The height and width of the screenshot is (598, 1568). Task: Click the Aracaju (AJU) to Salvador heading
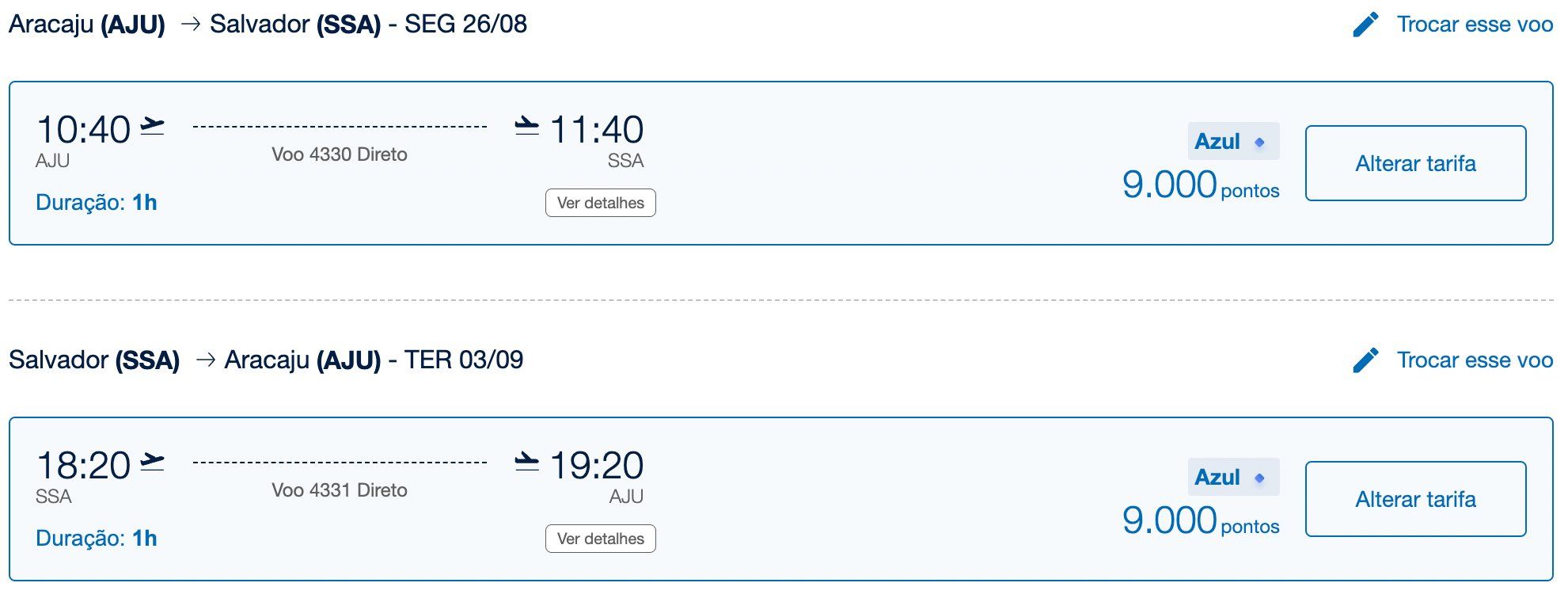268,25
